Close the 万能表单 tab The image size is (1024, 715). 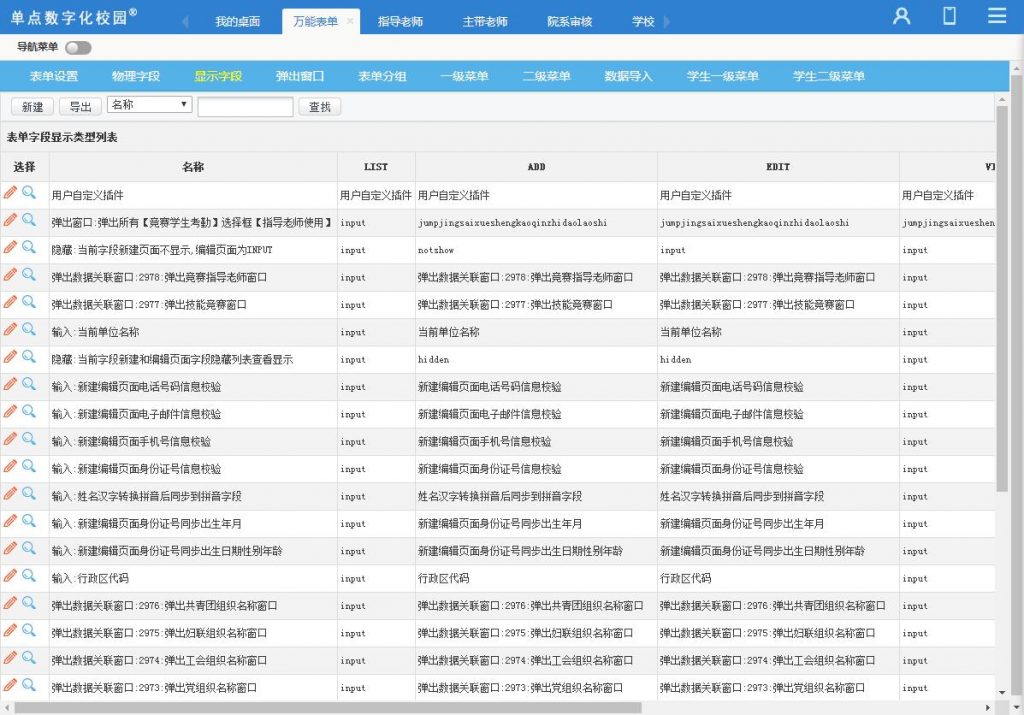click(350, 21)
